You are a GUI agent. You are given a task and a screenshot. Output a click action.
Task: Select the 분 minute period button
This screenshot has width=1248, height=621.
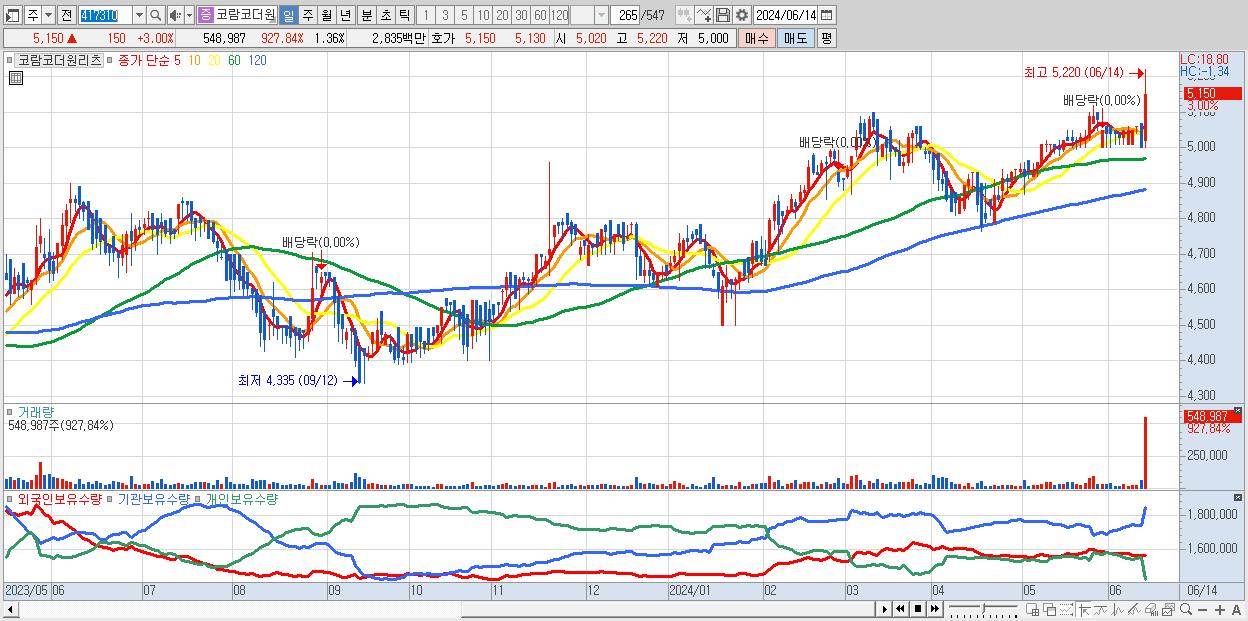point(366,15)
